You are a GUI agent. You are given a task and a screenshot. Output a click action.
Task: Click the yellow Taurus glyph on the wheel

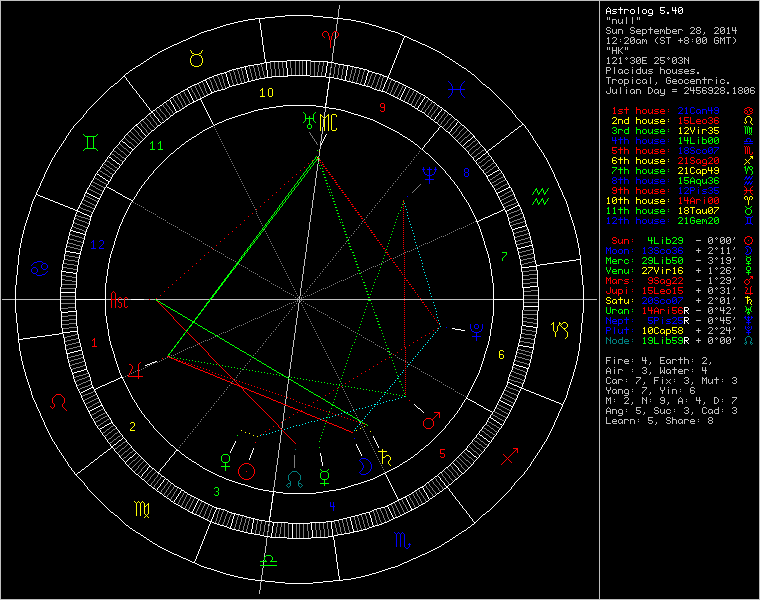coord(196,59)
